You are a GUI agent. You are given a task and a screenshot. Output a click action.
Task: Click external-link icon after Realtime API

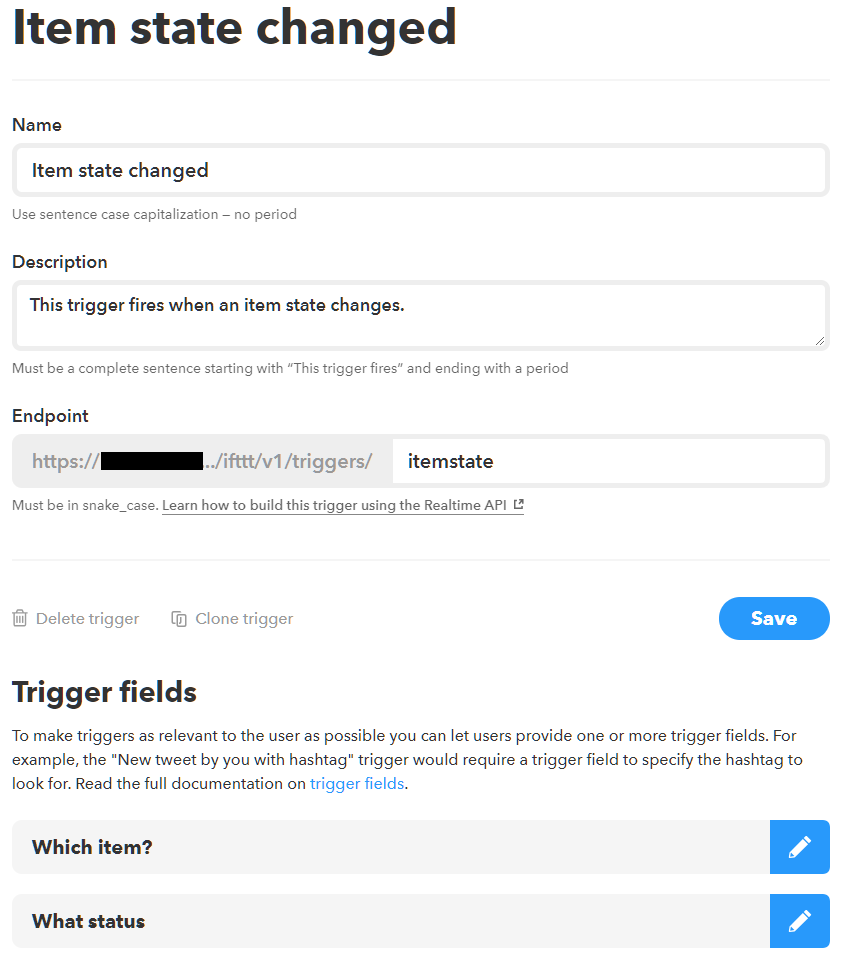pos(518,505)
